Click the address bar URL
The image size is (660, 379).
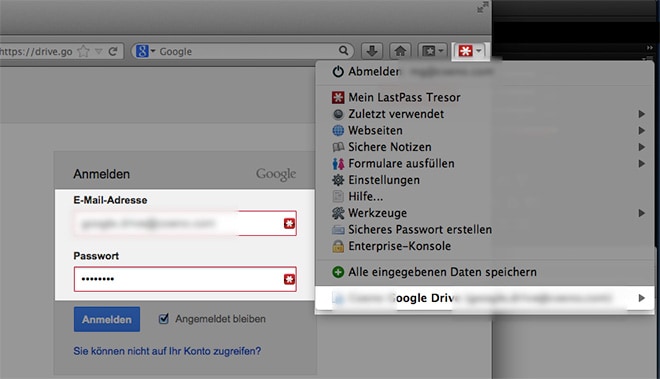(36, 51)
